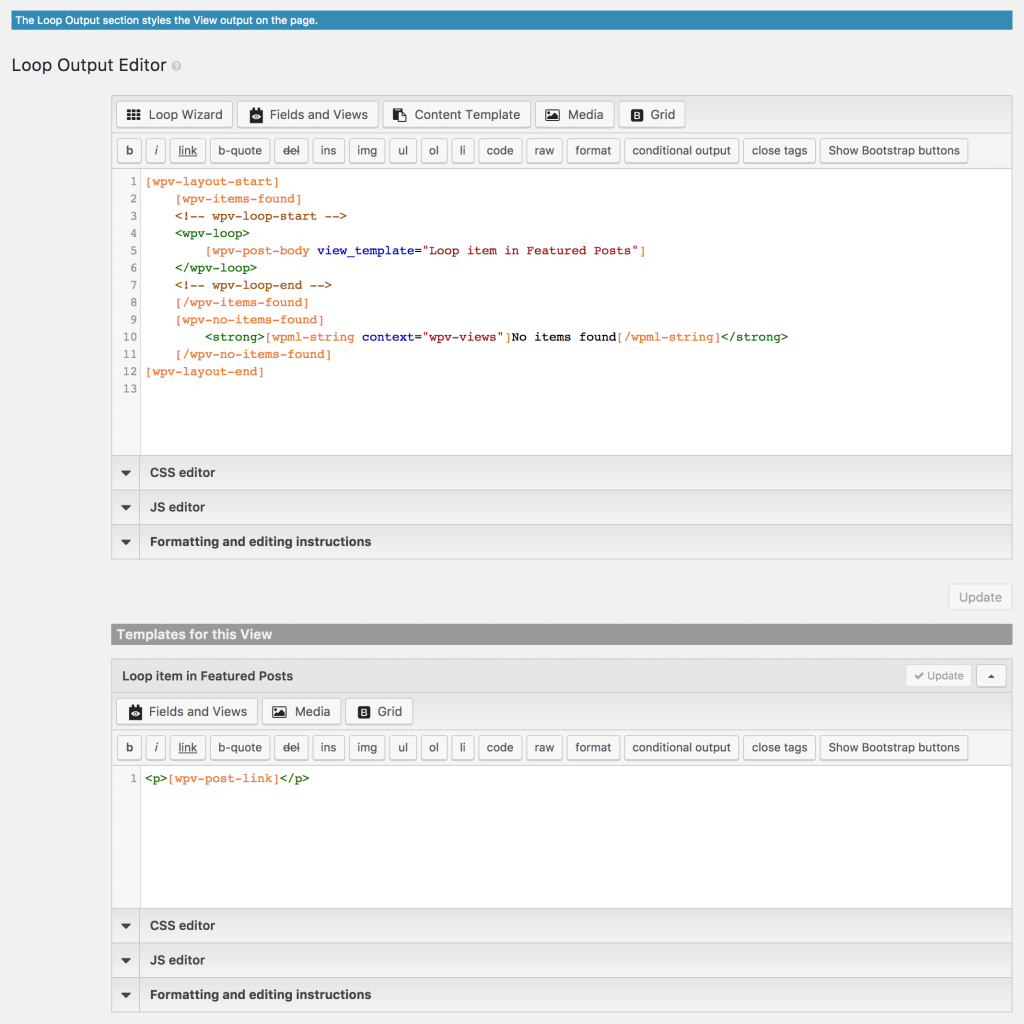Click b-quote in Loop Output toolbar
This screenshot has height=1024, width=1024.
pos(240,151)
